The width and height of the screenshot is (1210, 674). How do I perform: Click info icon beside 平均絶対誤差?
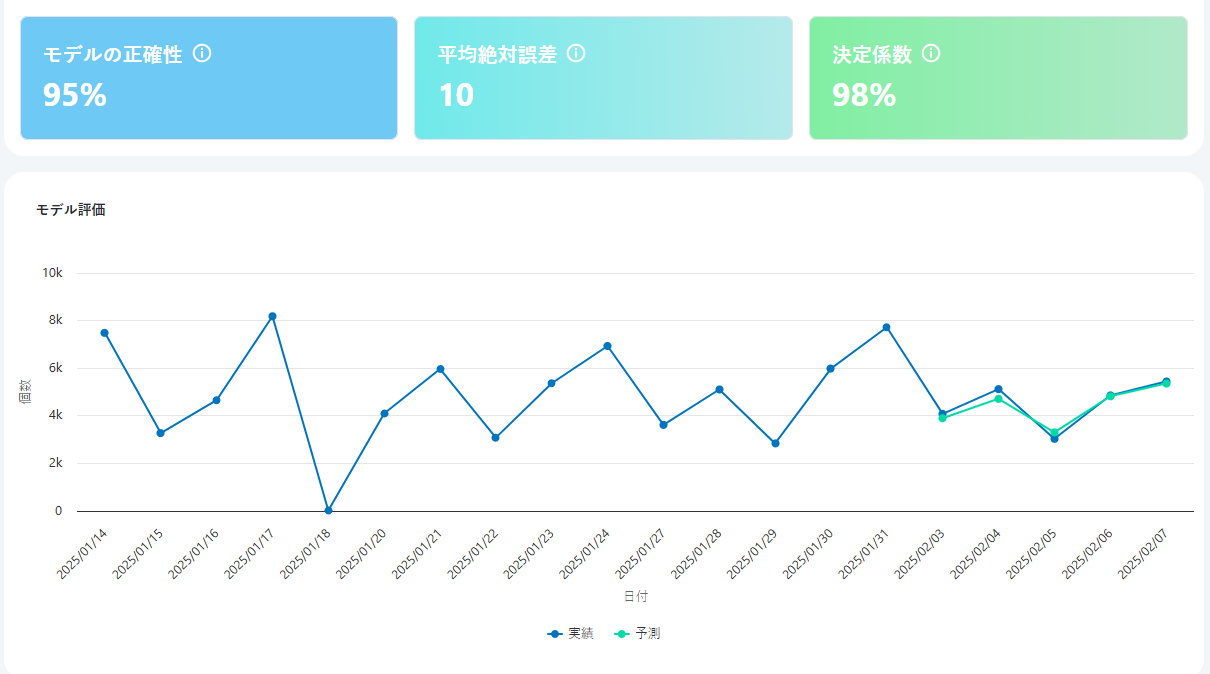[576, 54]
